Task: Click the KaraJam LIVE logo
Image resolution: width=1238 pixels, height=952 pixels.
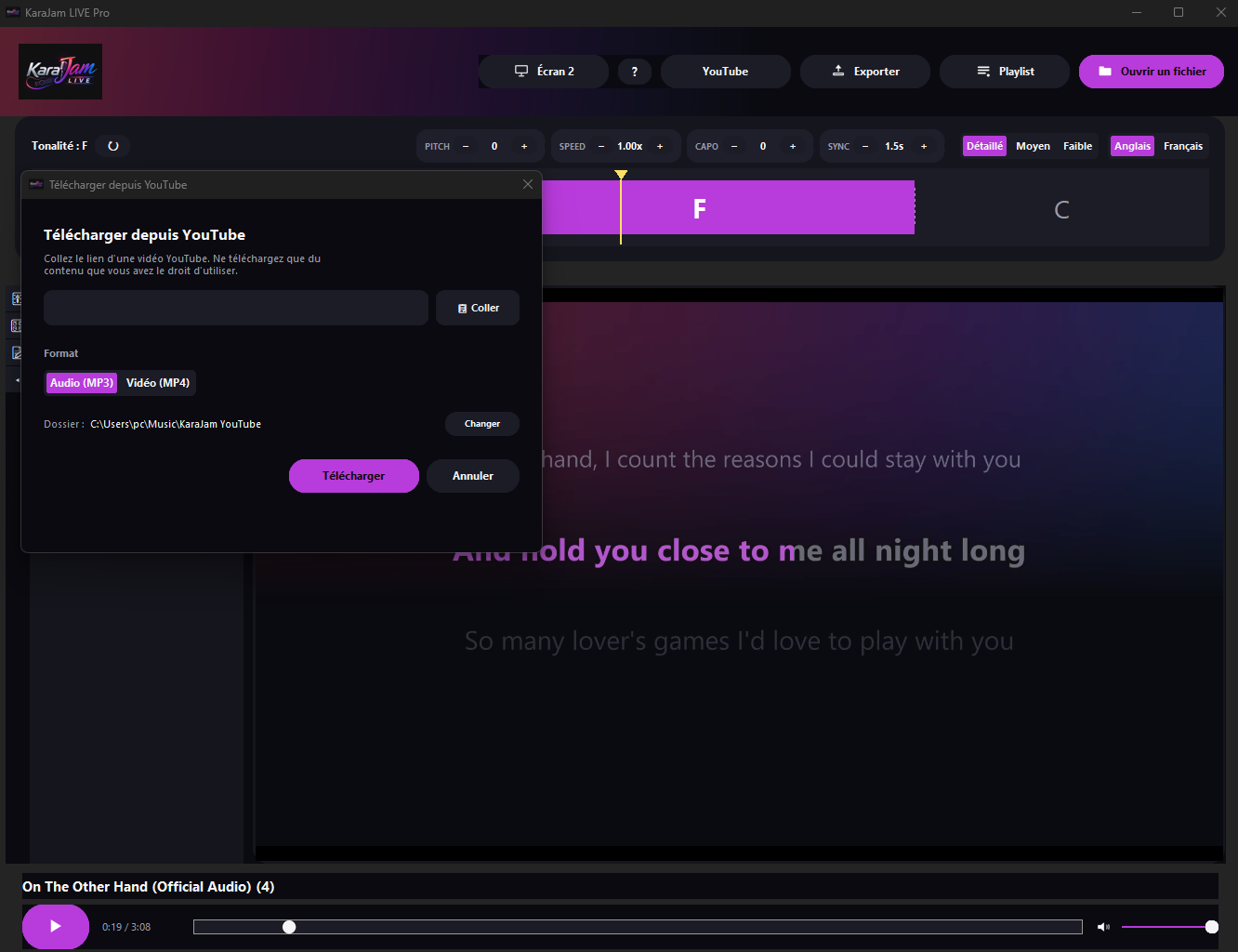Action: click(60, 72)
